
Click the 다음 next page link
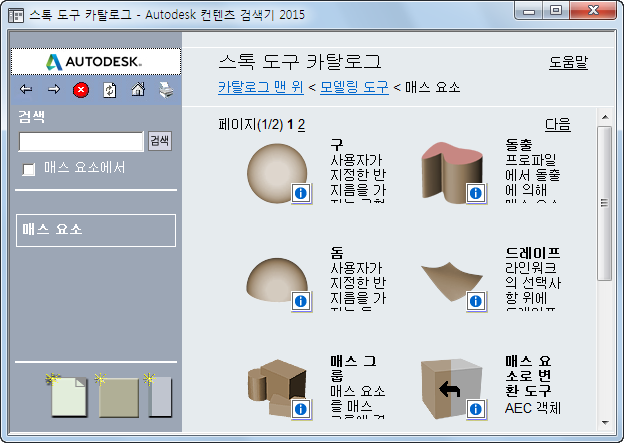pyautogui.click(x=558, y=125)
